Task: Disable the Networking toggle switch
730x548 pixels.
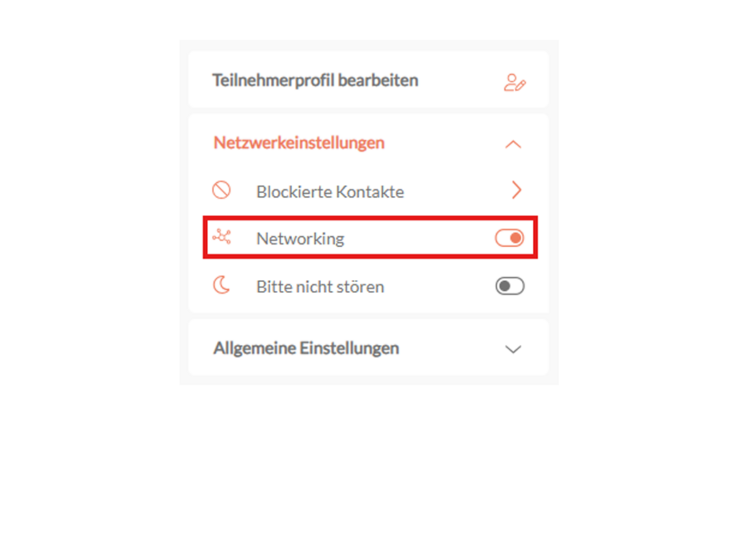Action: 509,238
